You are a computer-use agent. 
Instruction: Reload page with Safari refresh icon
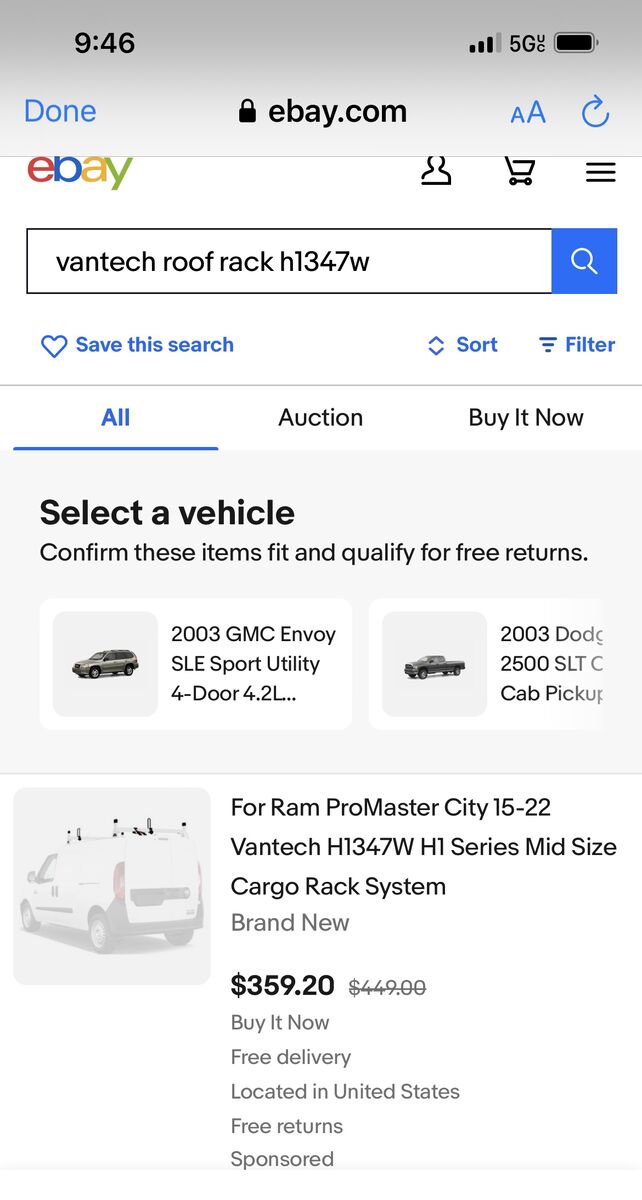pyautogui.click(x=595, y=112)
